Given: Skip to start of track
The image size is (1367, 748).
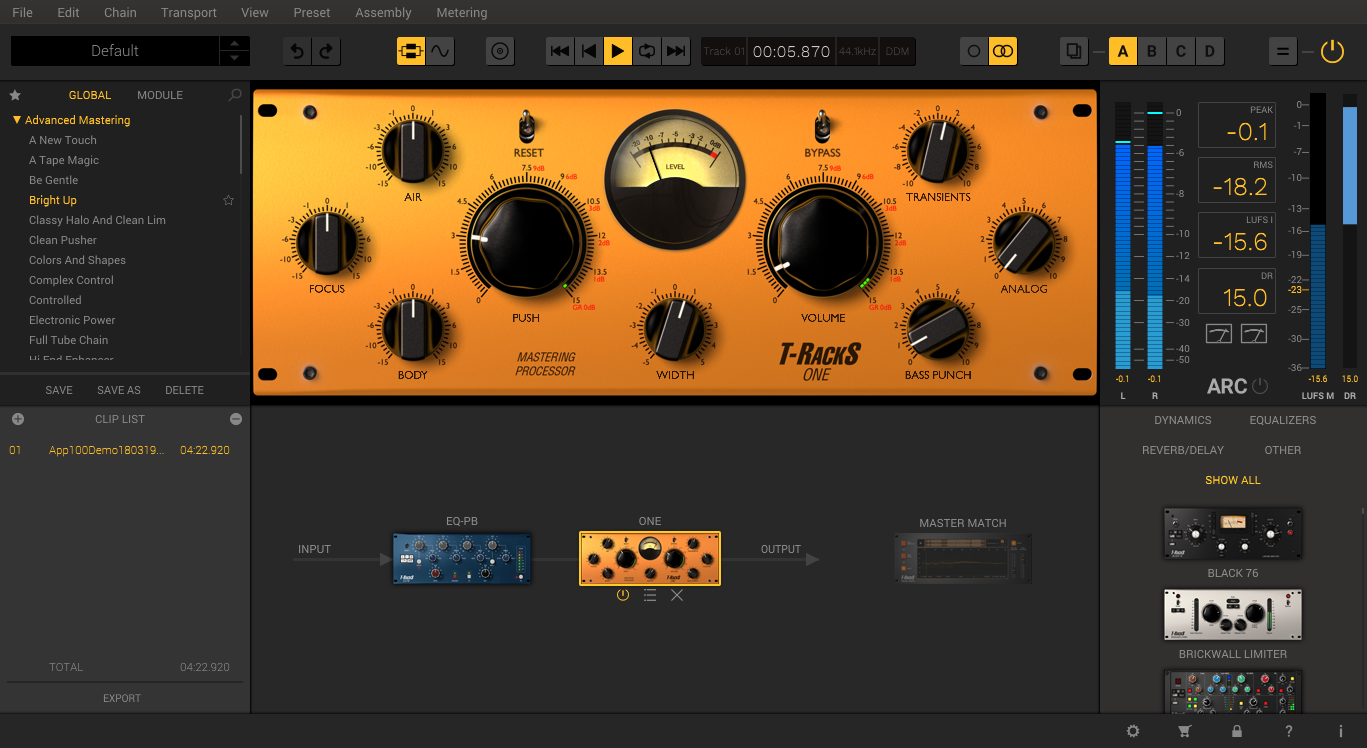Looking at the screenshot, I should [x=560, y=51].
